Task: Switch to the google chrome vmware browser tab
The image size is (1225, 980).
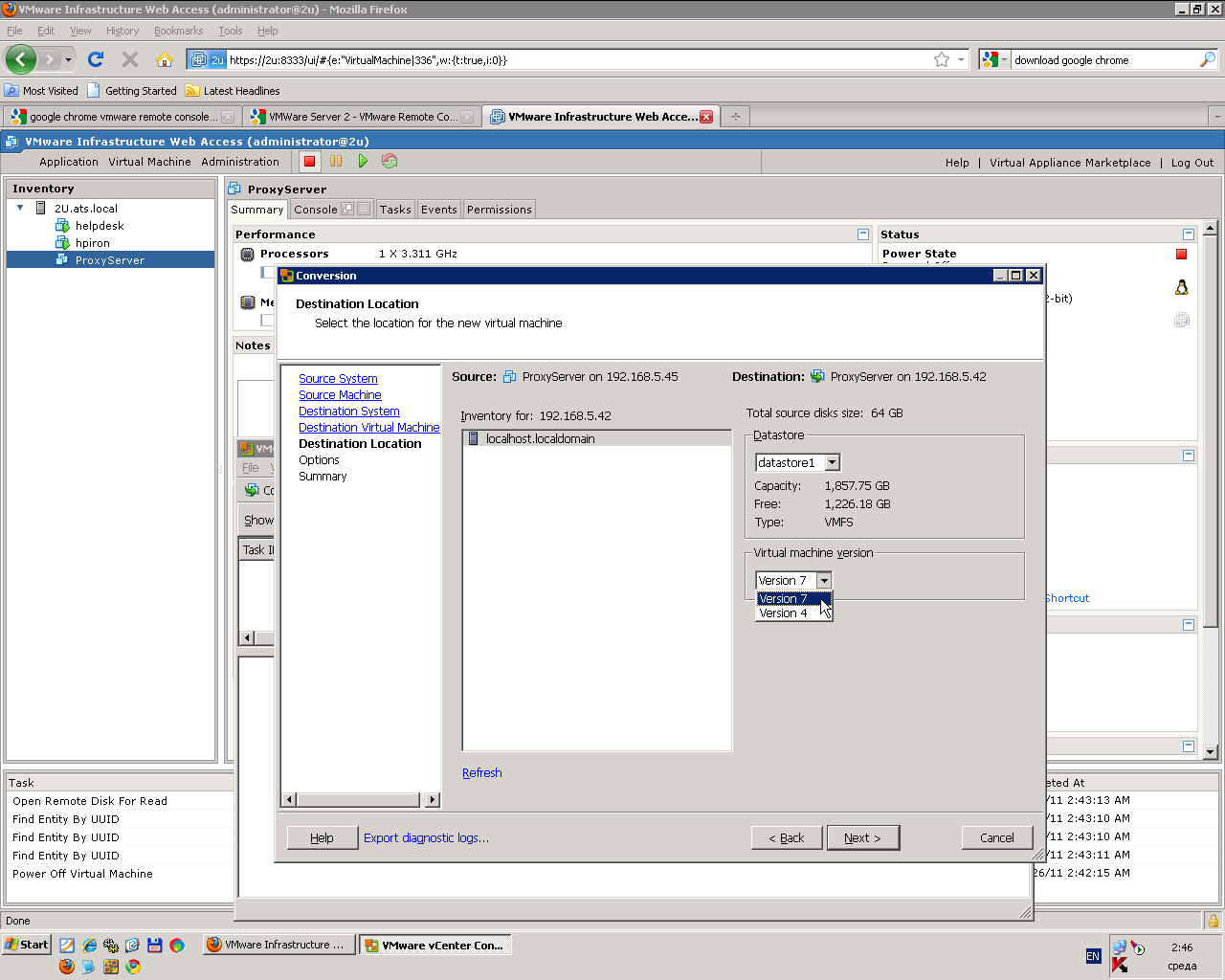Action: coord(122,117)
